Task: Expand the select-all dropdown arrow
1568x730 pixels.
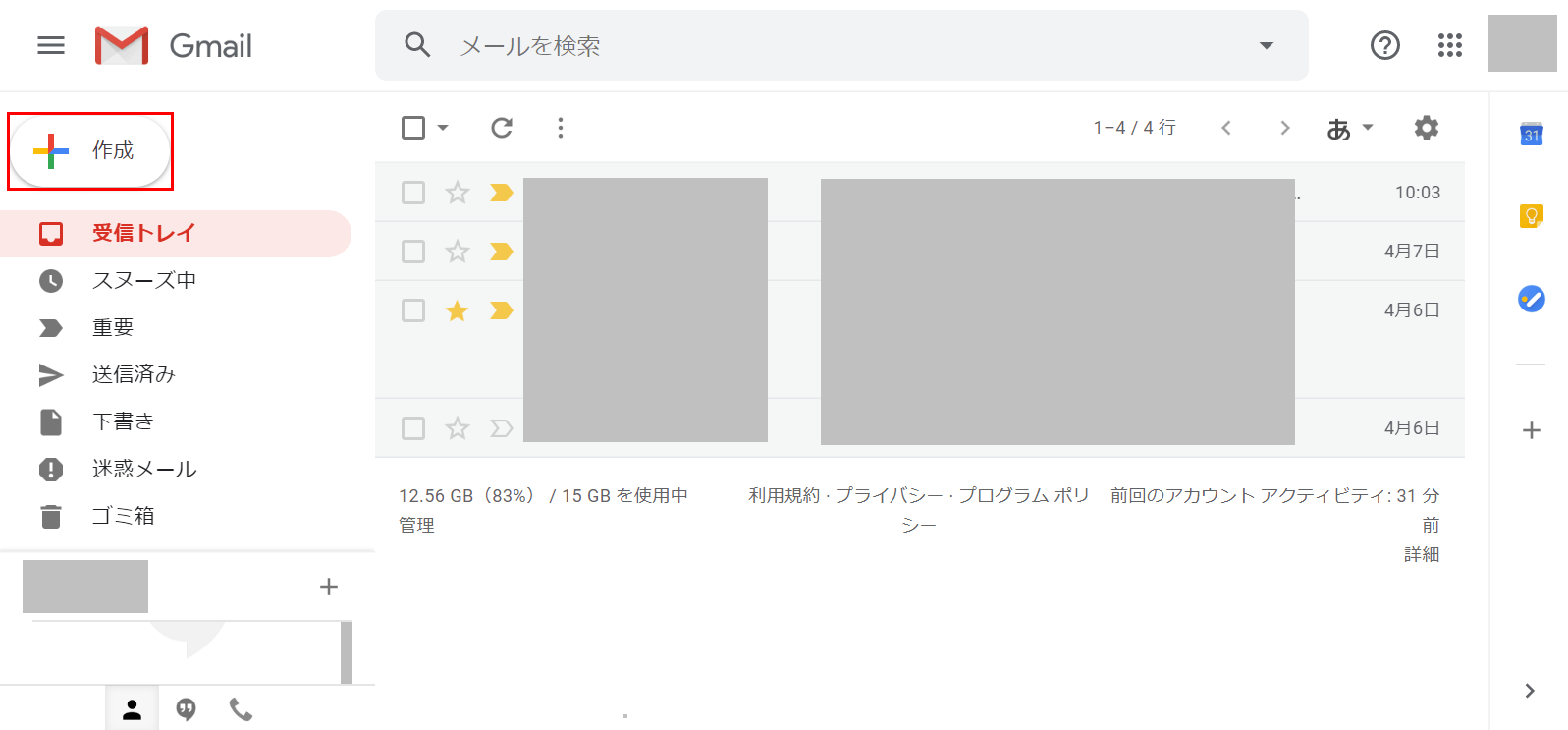Action: point(443,128)
